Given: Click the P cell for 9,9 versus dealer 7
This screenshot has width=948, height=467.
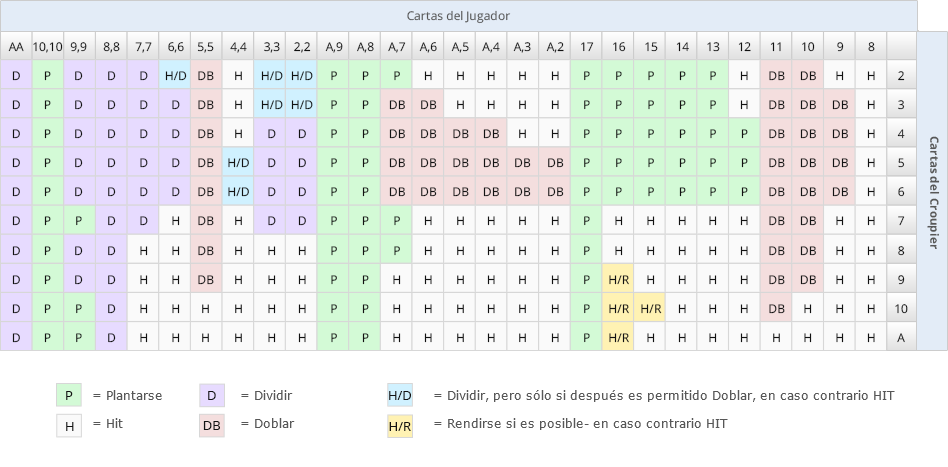Looking at the screenshot, I should [x=79, y=221].
